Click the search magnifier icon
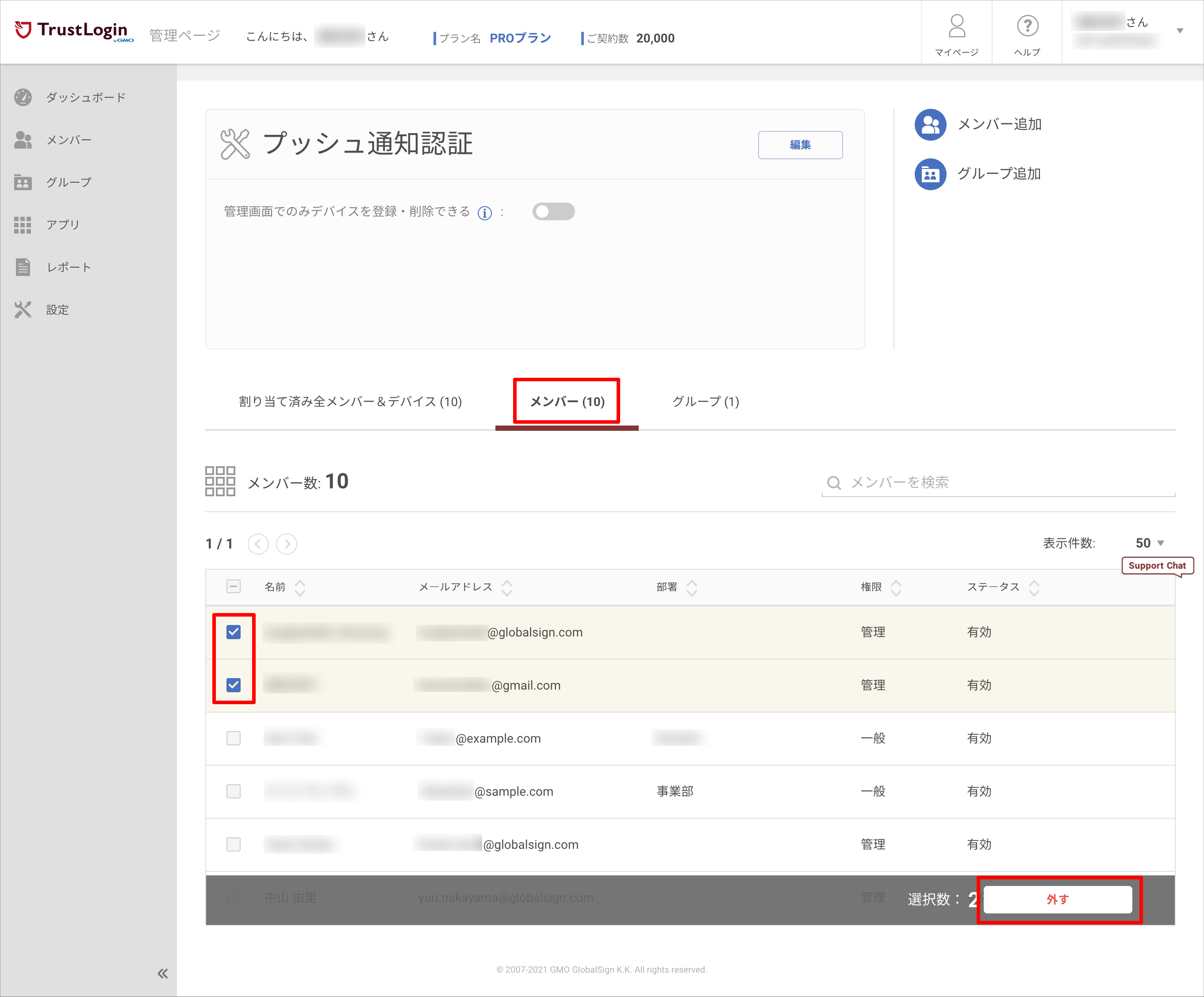This screenshot has width=1204, height=997. point(834,483)
